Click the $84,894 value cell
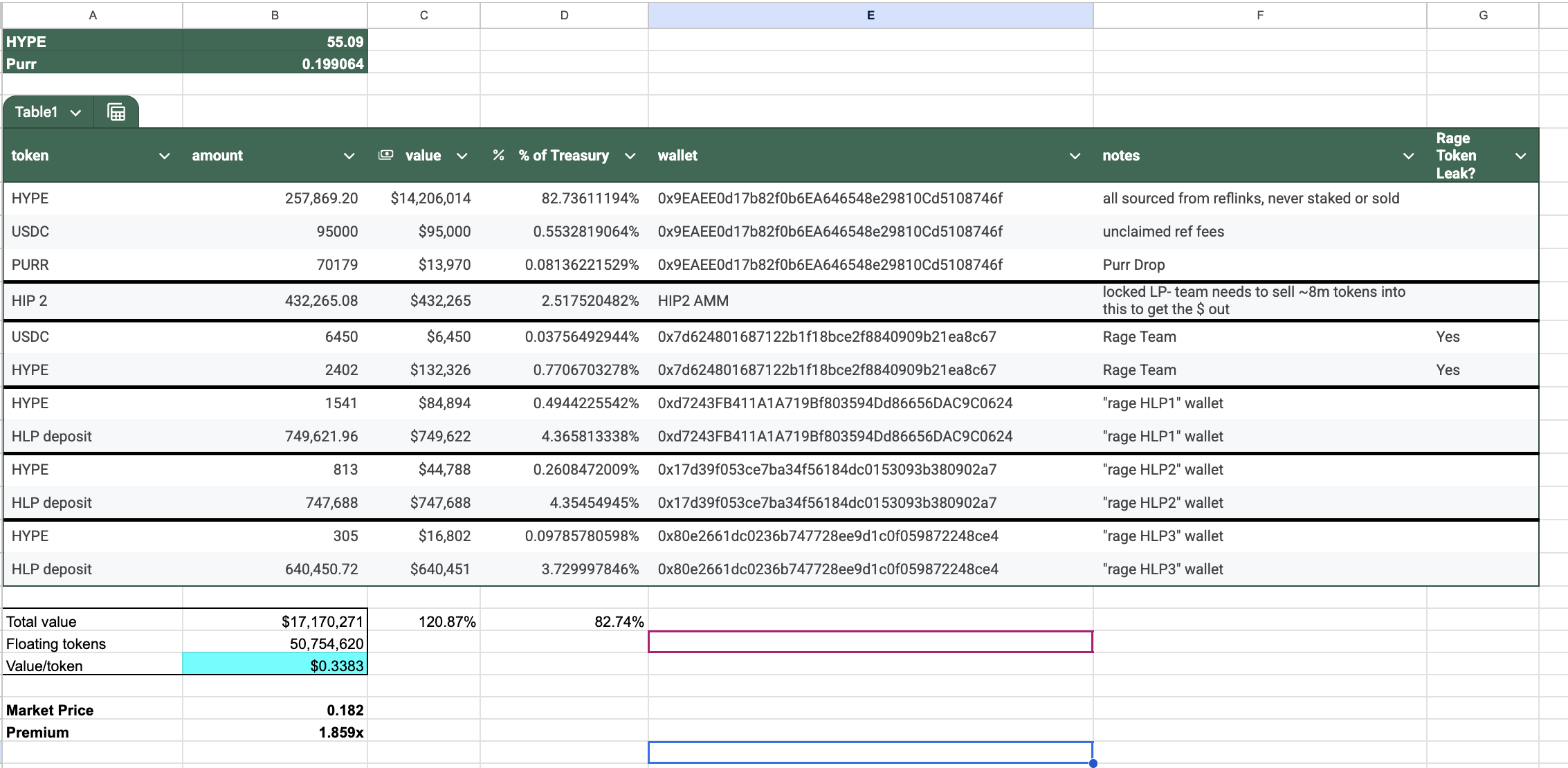The width and height of the screenshot is (1568, 768). pos(423,403)
